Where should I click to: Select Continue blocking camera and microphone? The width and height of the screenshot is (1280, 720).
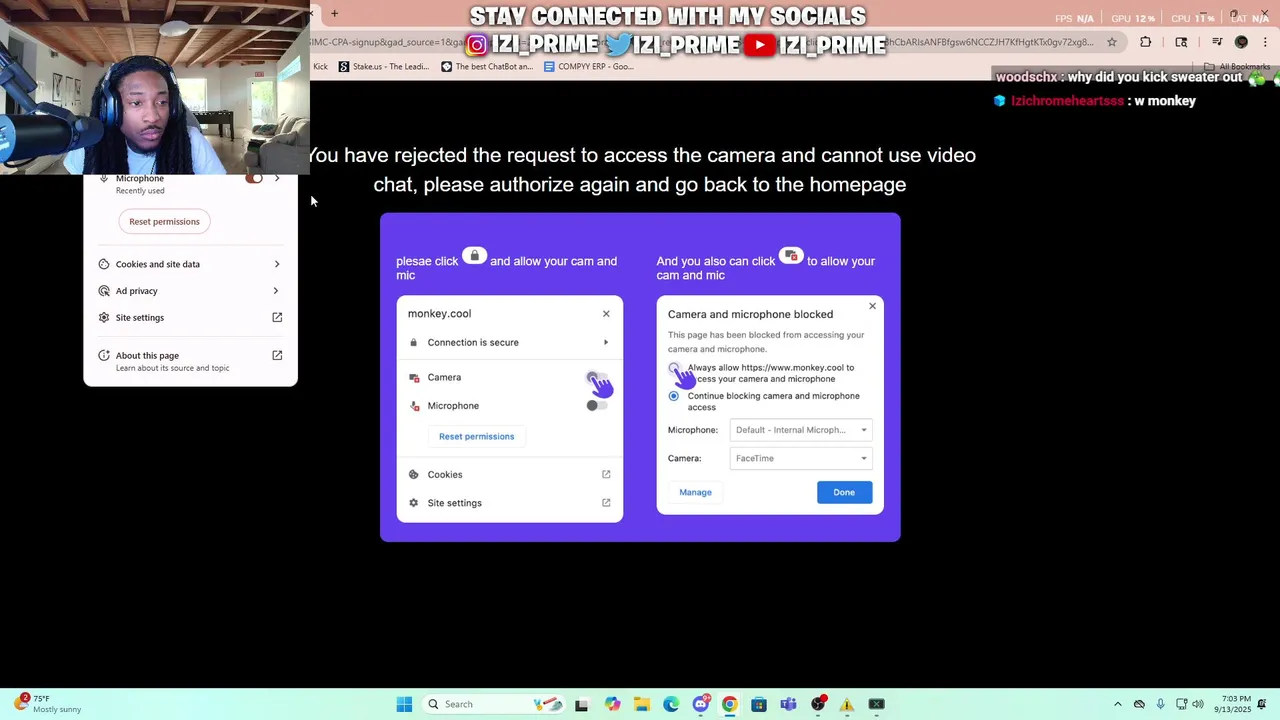674,396
